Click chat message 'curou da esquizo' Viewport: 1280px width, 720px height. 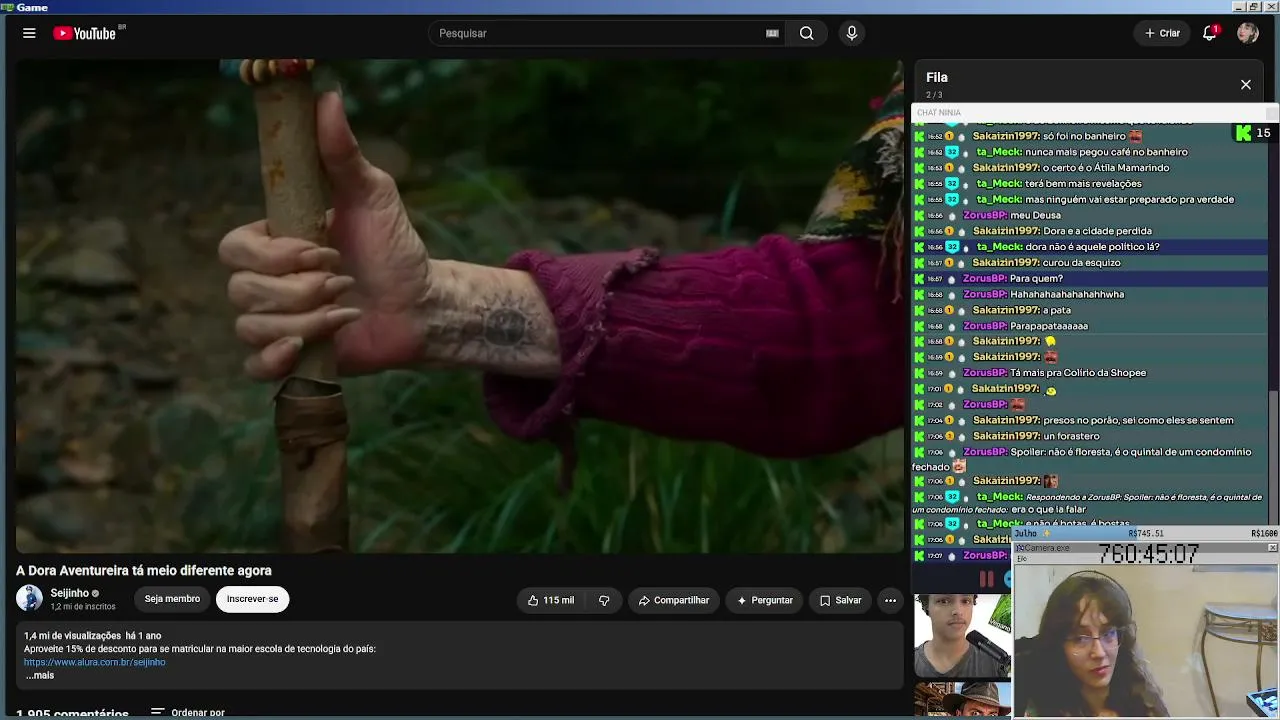tap(1082, 263)
